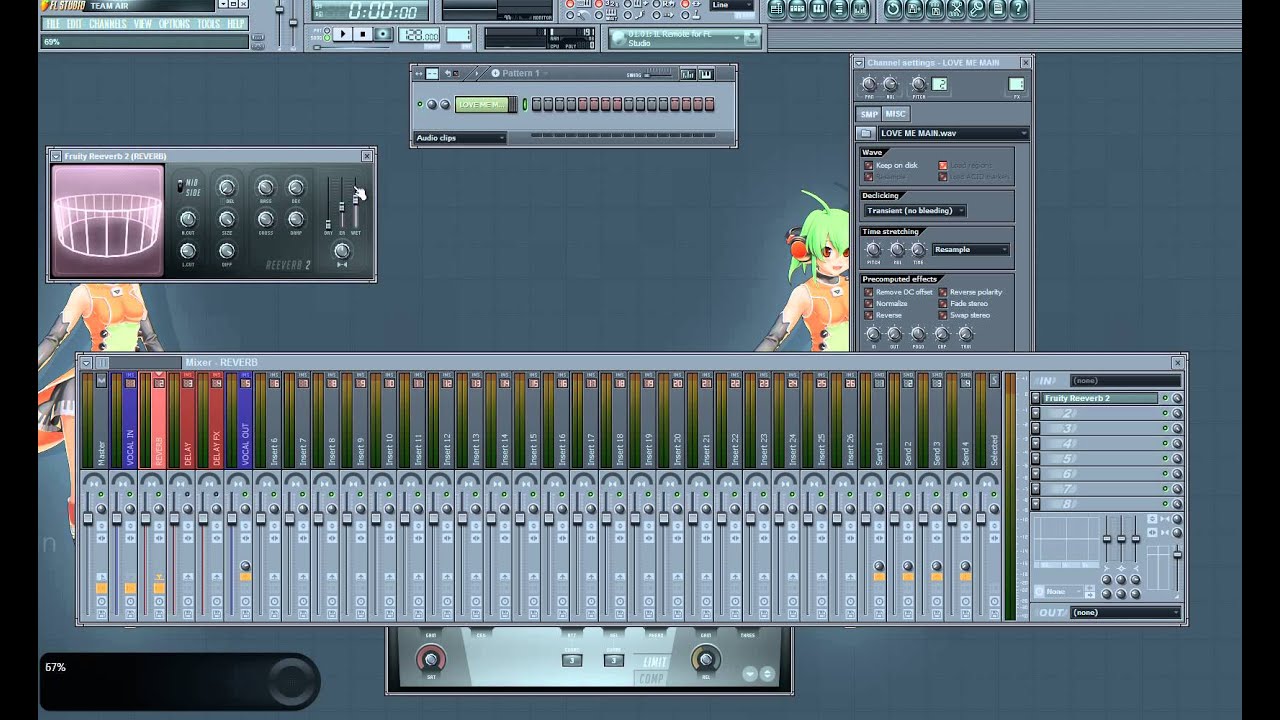Open the Fruity Reeverb 2 slot menu arrow
The image size is (1280, 720).
1035,398
